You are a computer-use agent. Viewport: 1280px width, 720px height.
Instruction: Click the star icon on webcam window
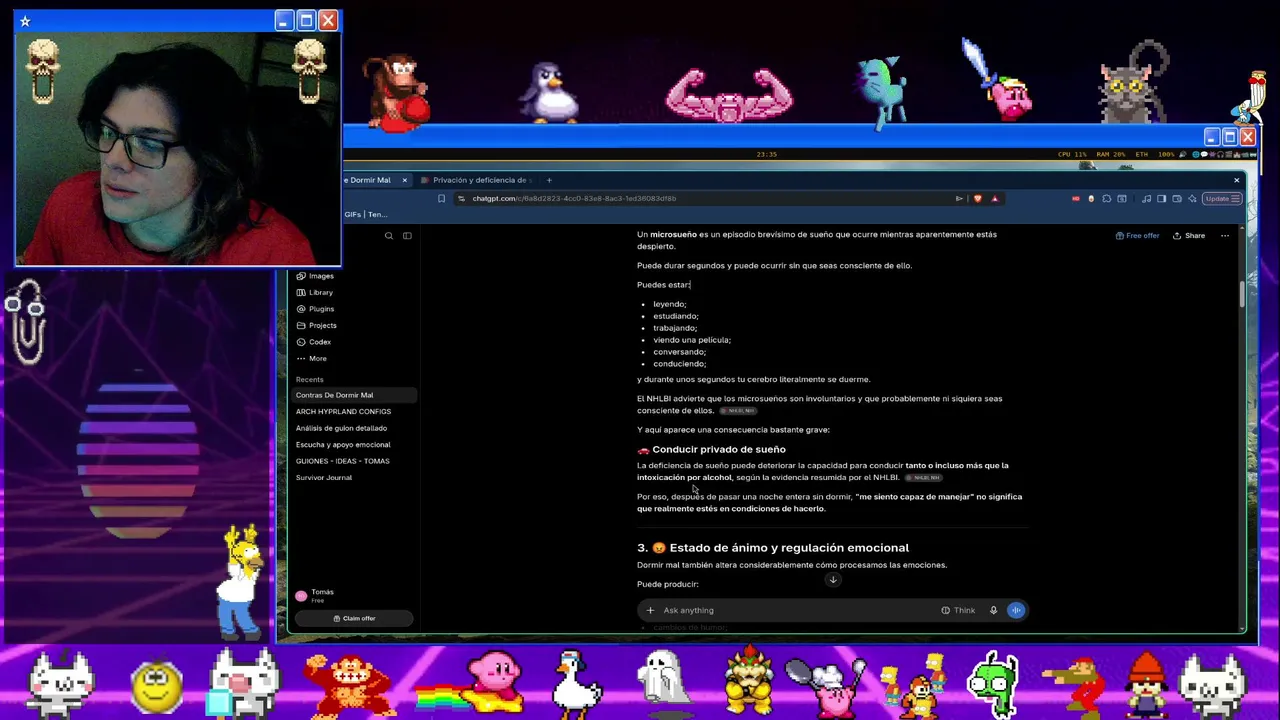click(25, 21)
